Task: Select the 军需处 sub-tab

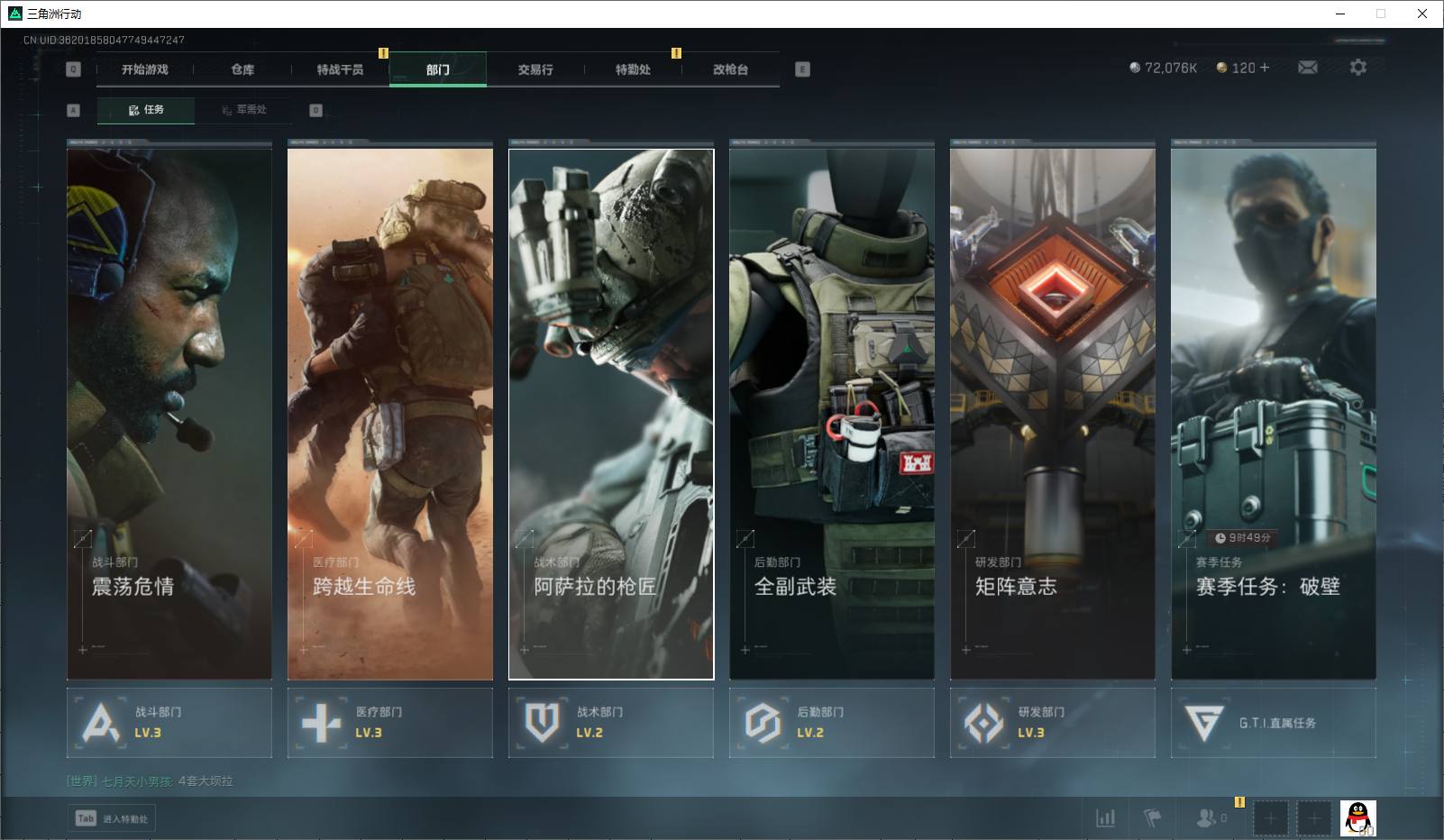Action: point(244,110)
